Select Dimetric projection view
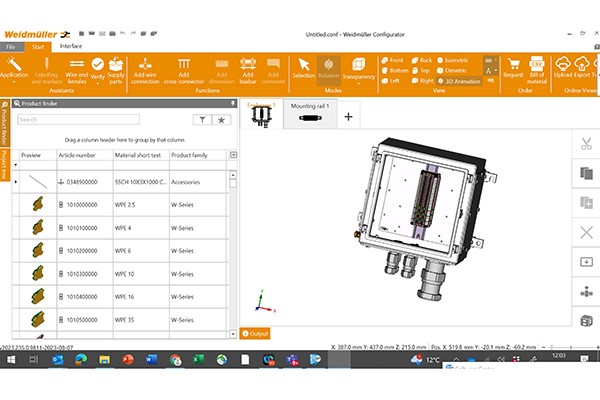This screenshot has width=600, height=400. [452, 70]
